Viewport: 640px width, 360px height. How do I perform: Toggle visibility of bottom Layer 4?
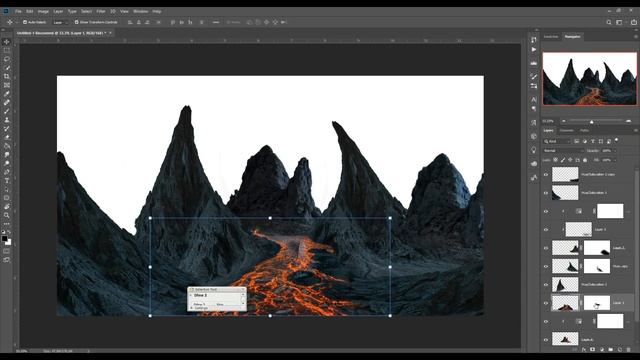pyautogui.click(x=546, y=340)
